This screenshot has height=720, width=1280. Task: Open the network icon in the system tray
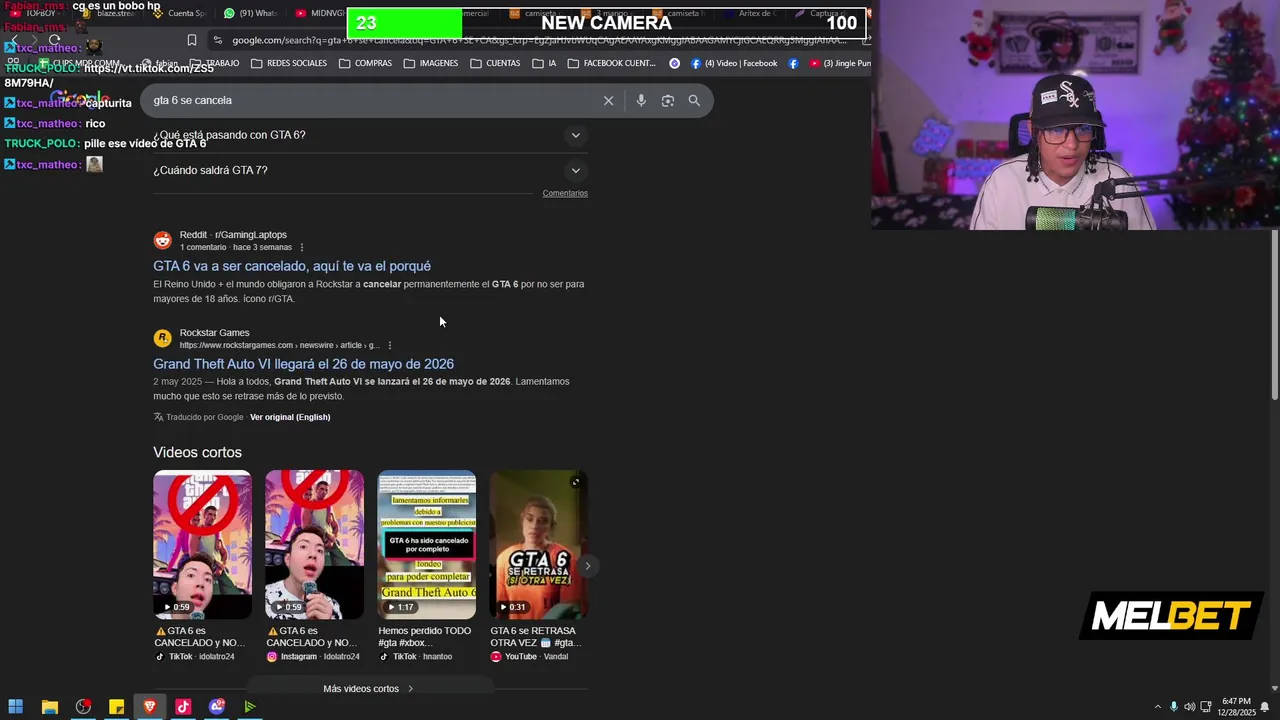point(1205,707)
